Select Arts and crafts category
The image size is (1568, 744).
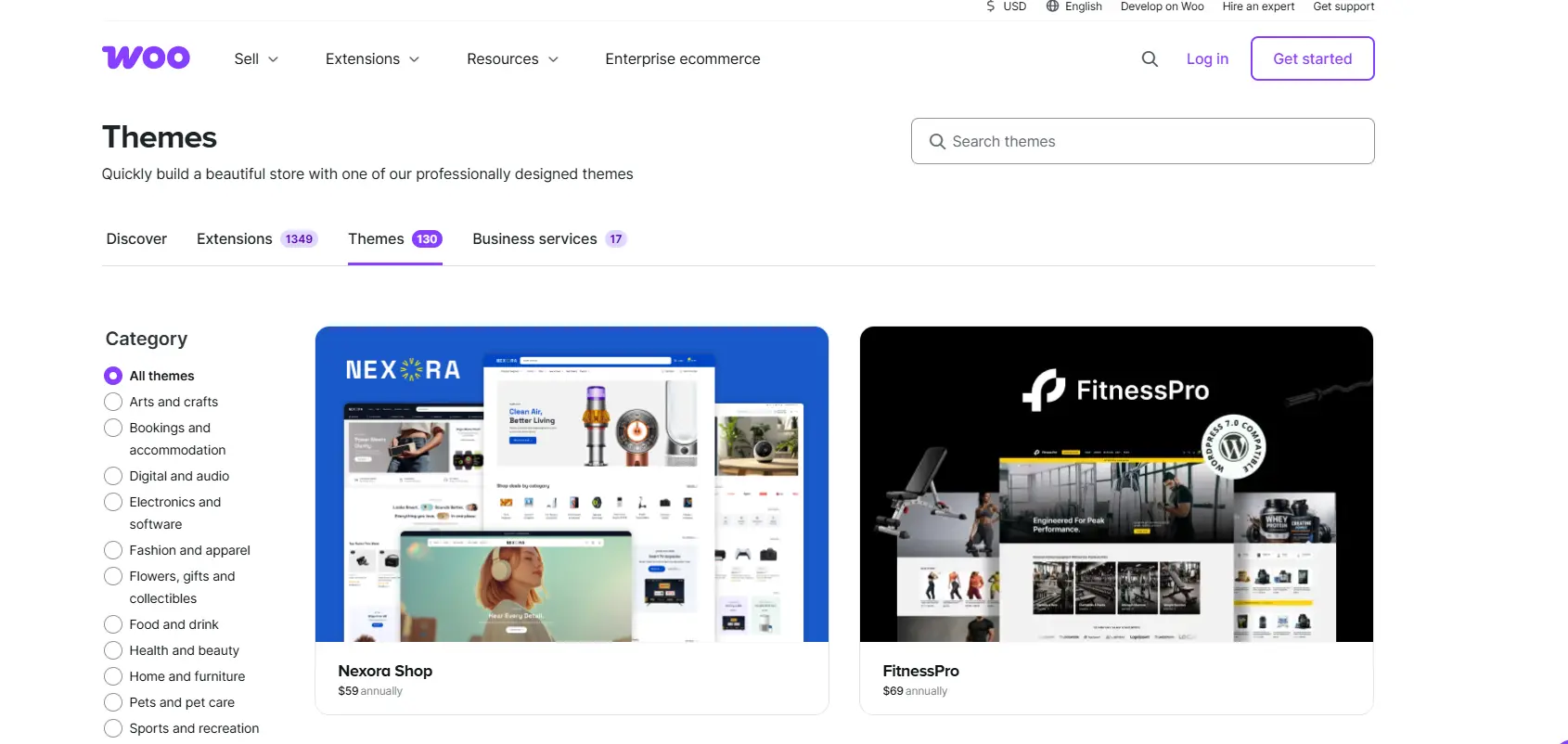113,402
